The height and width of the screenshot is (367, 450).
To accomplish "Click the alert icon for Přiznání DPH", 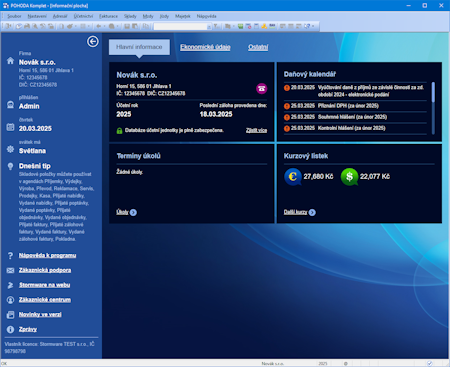I will coord(287,106).
